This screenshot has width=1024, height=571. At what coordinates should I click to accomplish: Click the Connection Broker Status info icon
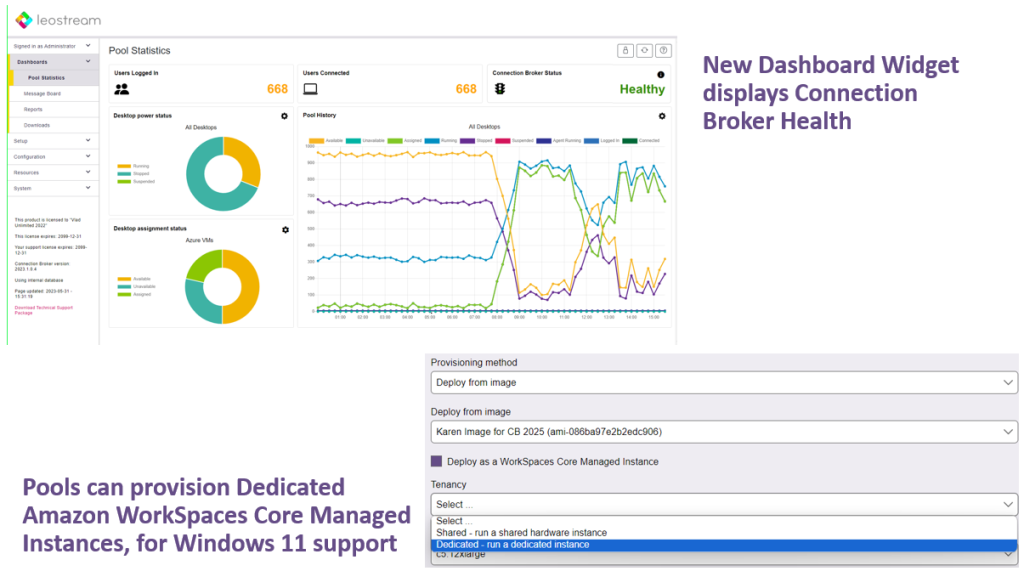(660, 74)
